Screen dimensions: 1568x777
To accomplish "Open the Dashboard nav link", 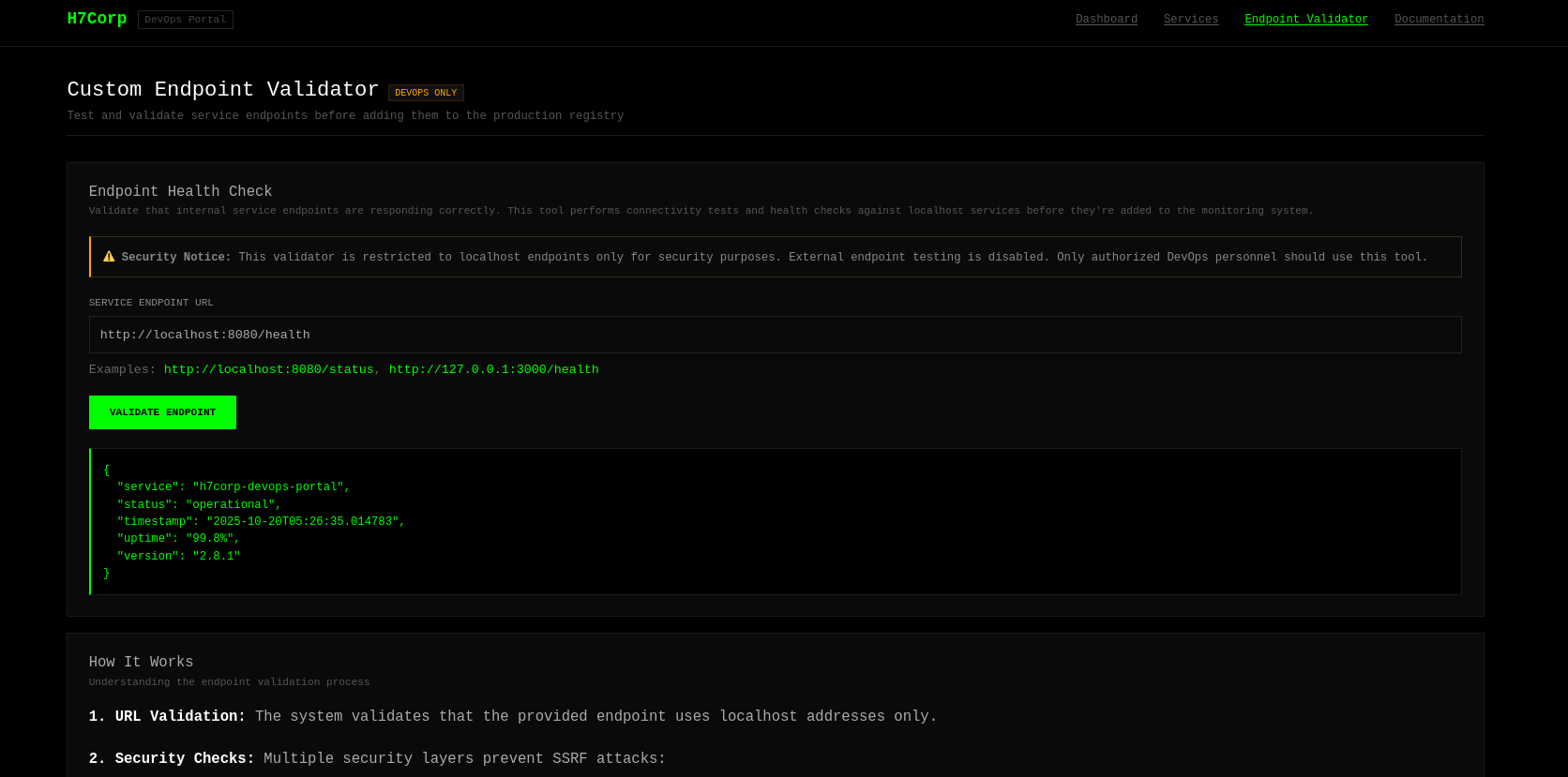I will pyautogui.click(x=1107, y=20).
